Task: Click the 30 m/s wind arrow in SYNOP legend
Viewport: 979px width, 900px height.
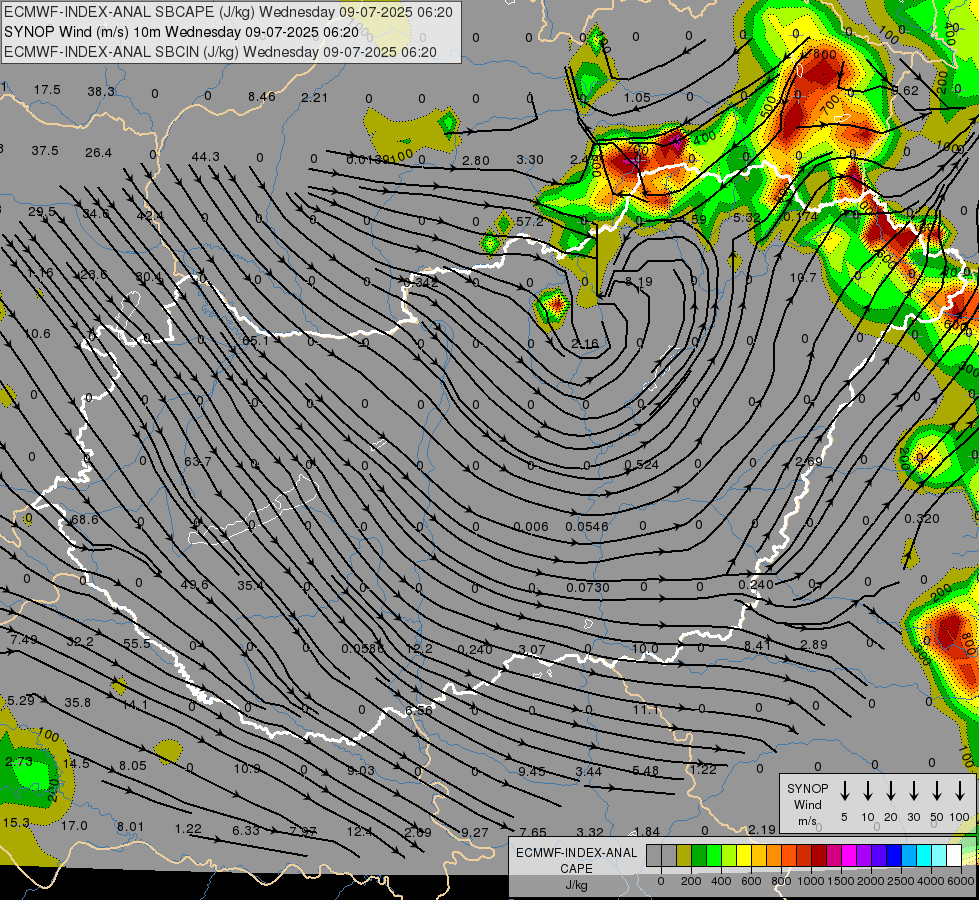Action: click(913, 791)
